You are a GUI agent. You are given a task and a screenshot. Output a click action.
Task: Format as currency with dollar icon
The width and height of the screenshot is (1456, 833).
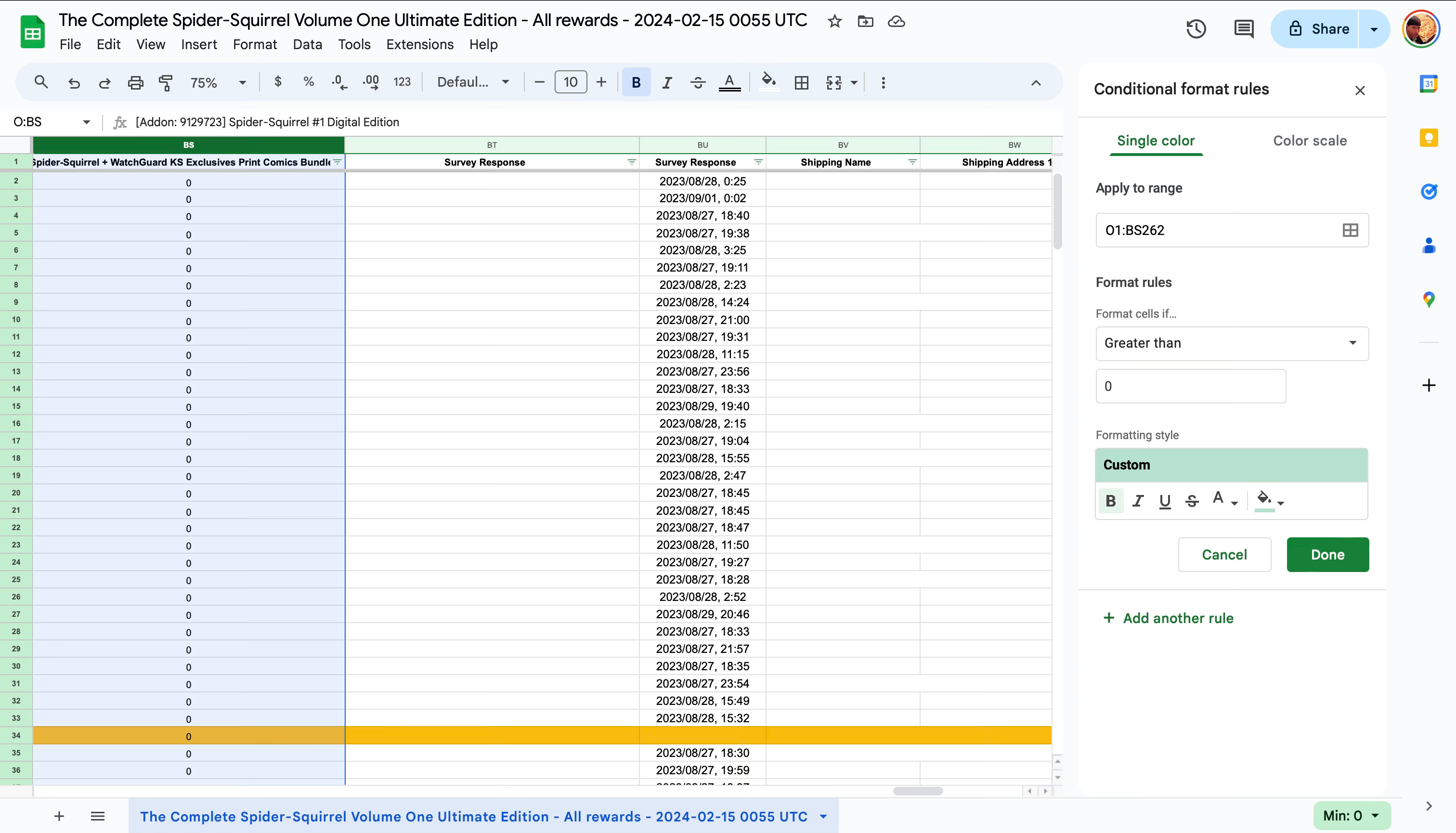(x=278, y=82)
